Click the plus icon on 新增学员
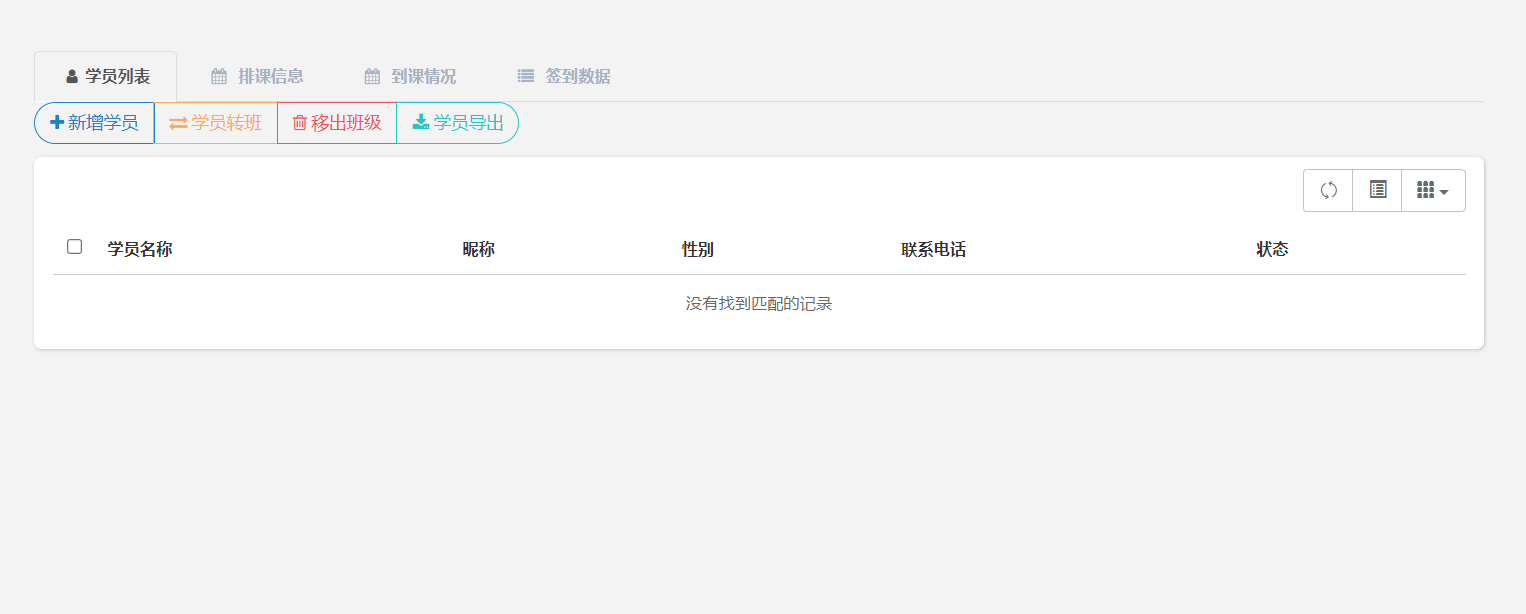Image resolution: width=1526 pixels, height=614 pixels. pos(57,122)
